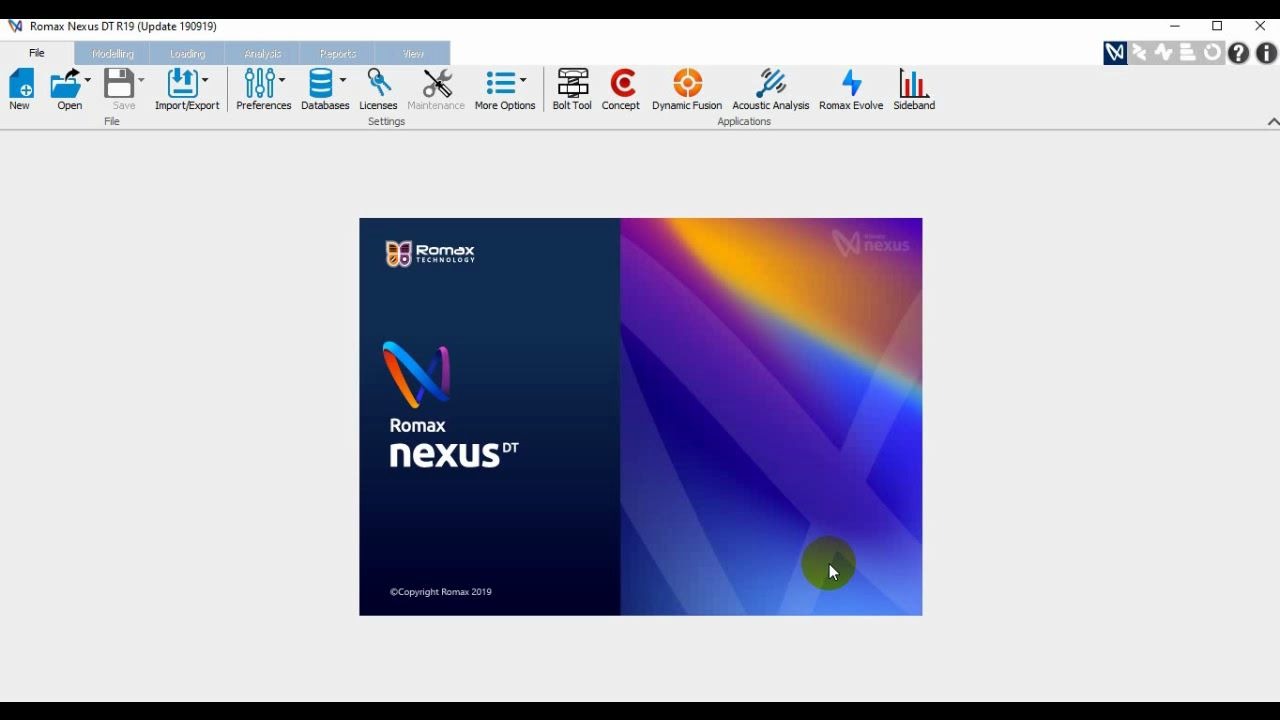Launch Acoustic Analysis application
This screenshot has height=720, width=1280.
[x=771, y=84]
